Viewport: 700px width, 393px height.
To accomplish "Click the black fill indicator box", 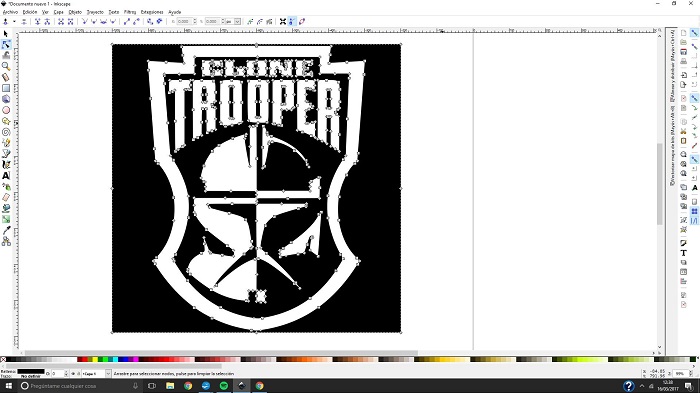I will tap(31, 371).
